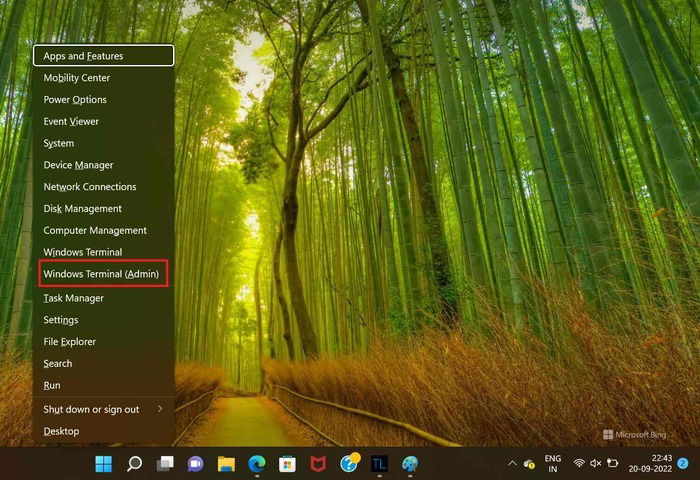Open the McAfee shield icon
This screenshot has width=700, height=480.
coord(318,464)
